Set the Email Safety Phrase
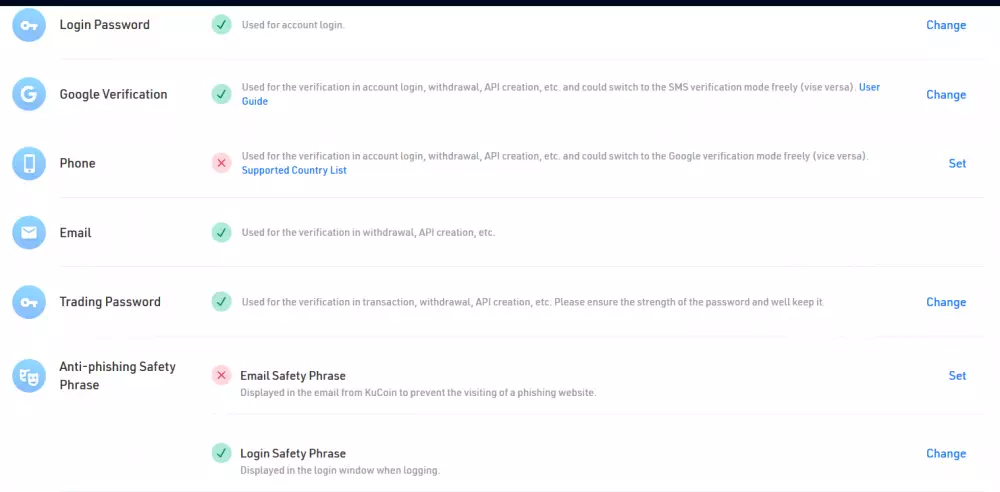The height and width of the screenshot is (492, 1000). click(x=957, y=376)
